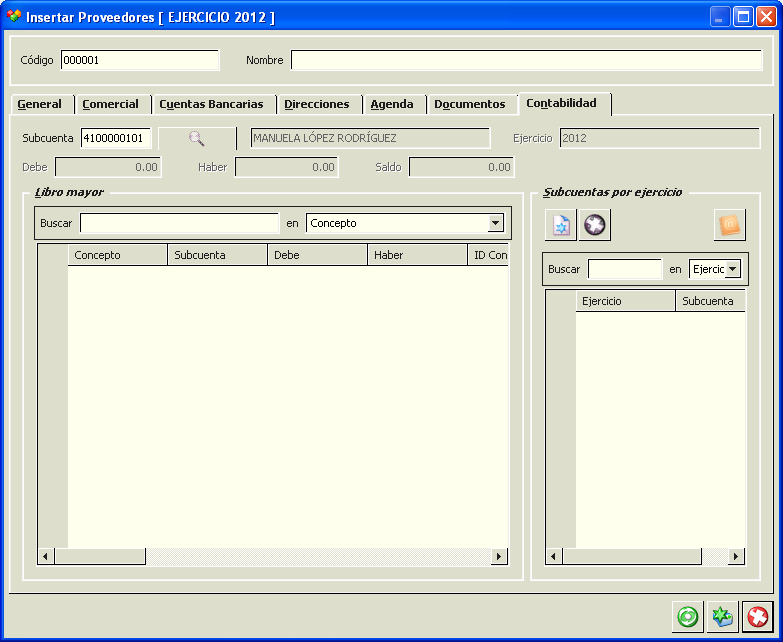
Task: Click the Subcuenta column header in Libro mayor
Action: coord(217,255)
